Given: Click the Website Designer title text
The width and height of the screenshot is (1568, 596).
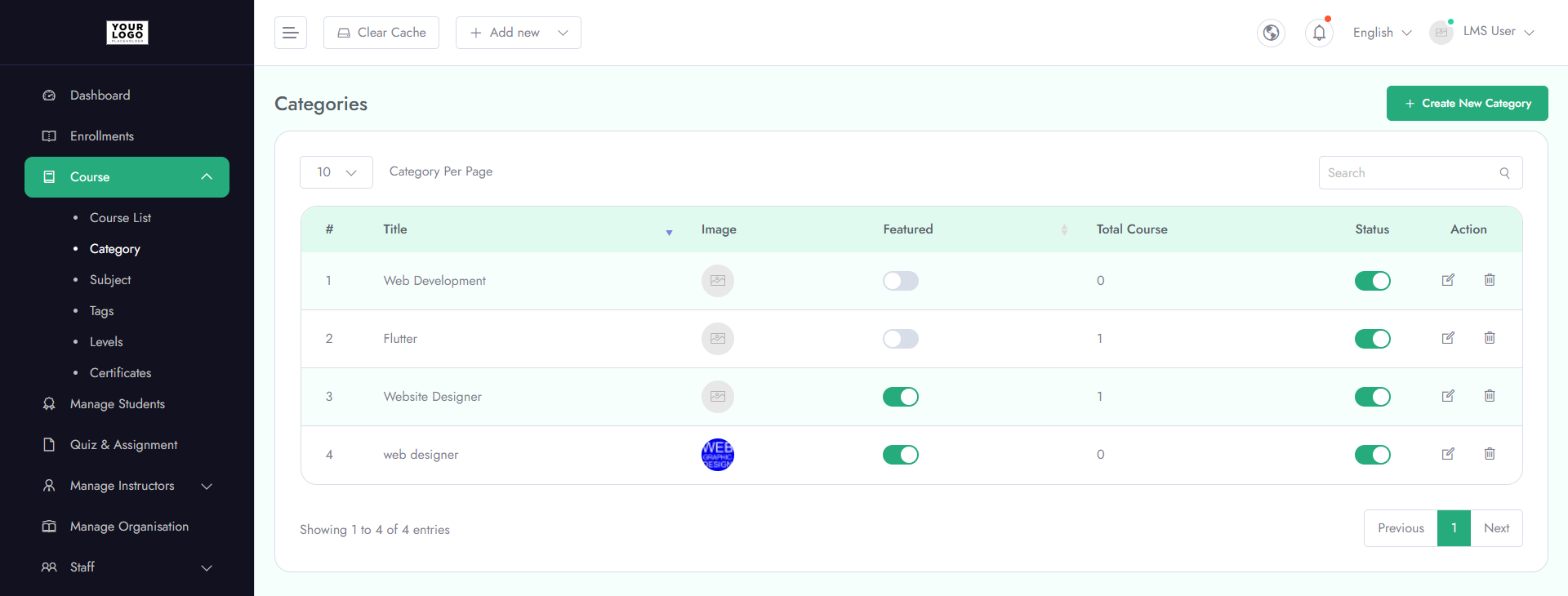Looking at the screenshot, I should [x=432, y=397].
